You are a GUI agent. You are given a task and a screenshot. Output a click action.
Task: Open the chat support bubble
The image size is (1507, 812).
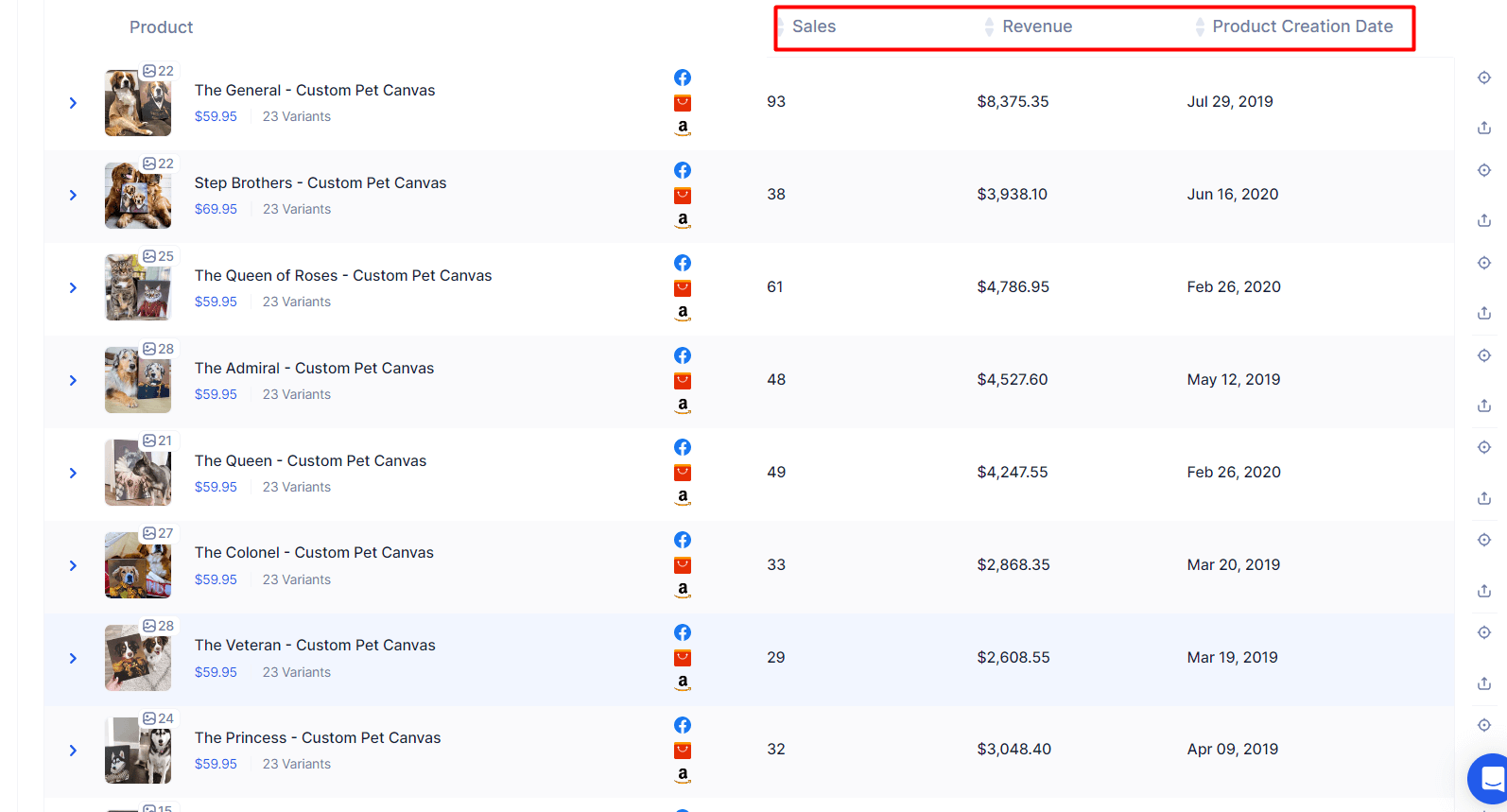(1491, 778)
